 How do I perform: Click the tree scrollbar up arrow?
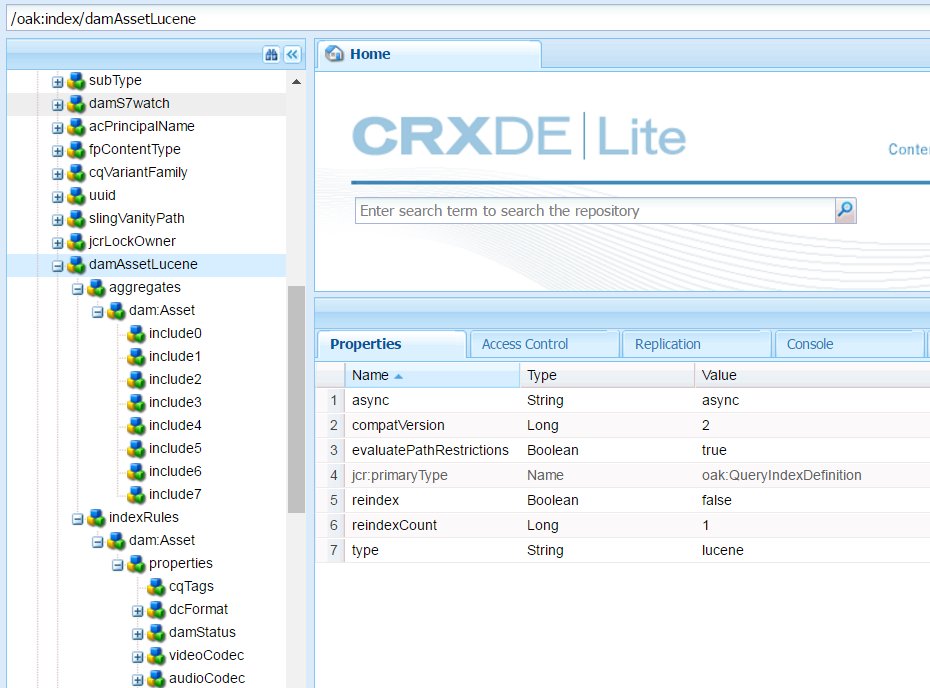click(x=297, y=81)
